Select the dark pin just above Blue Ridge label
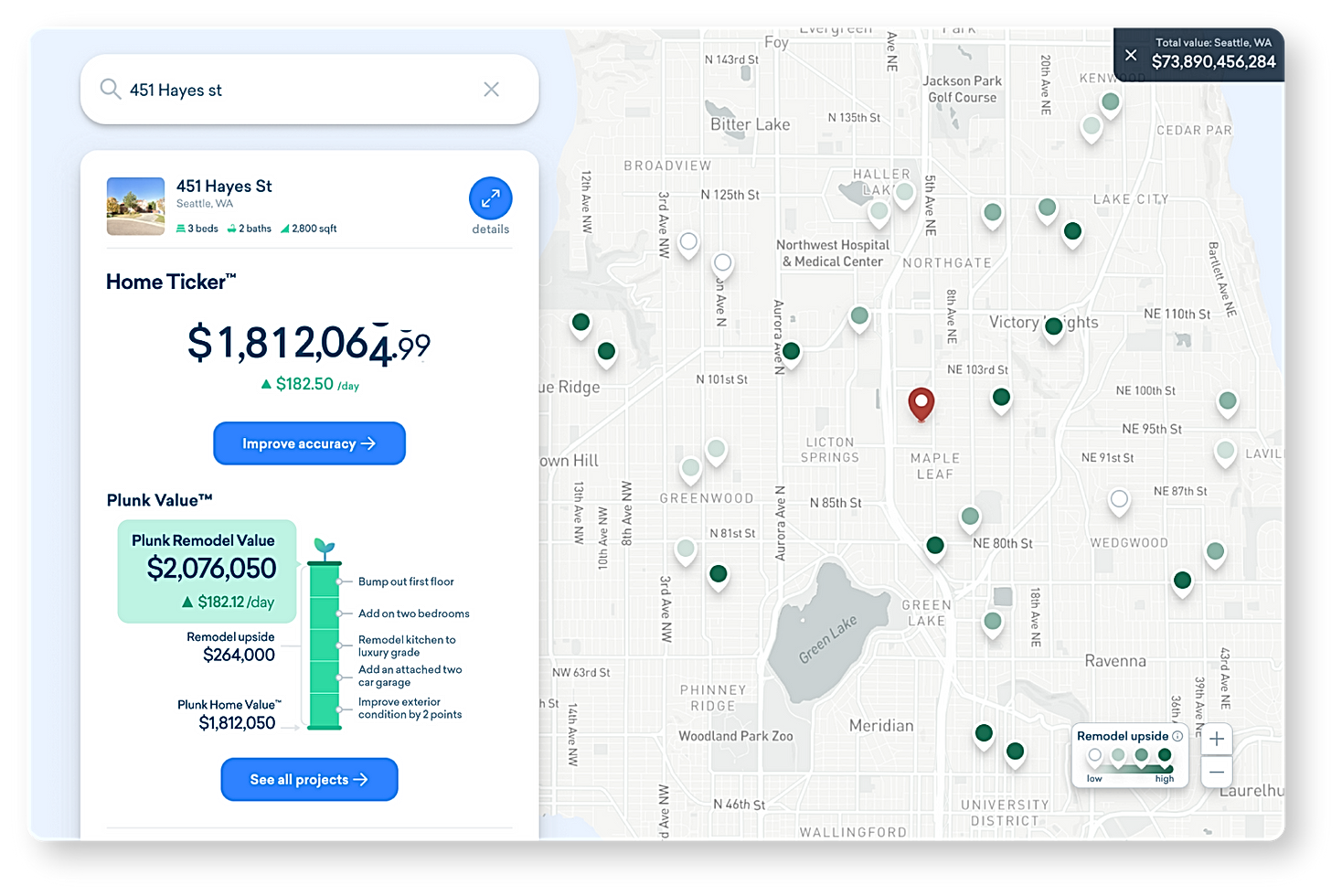 point(606,354)
